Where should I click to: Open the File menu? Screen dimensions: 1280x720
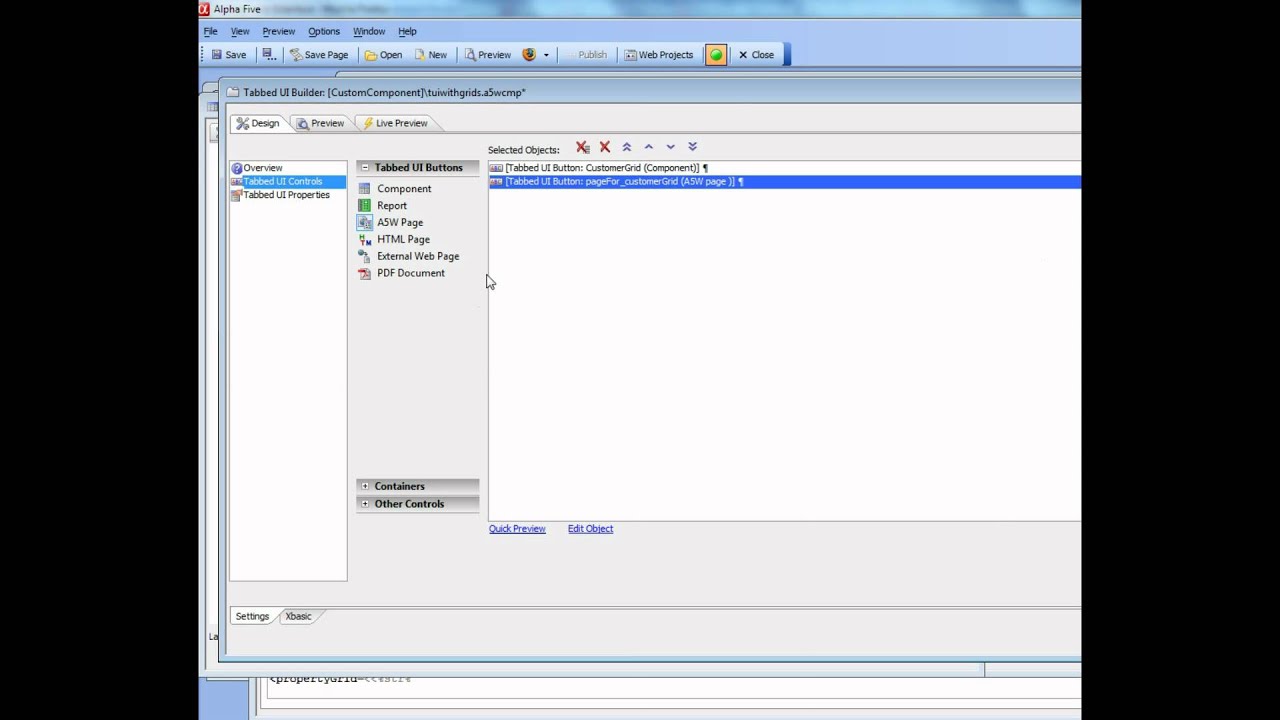pos(211,31)
